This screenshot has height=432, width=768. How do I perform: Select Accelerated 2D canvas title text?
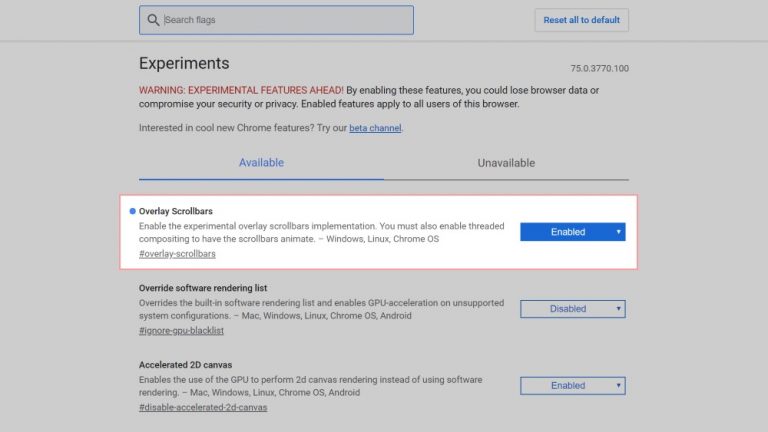(185, 365)
